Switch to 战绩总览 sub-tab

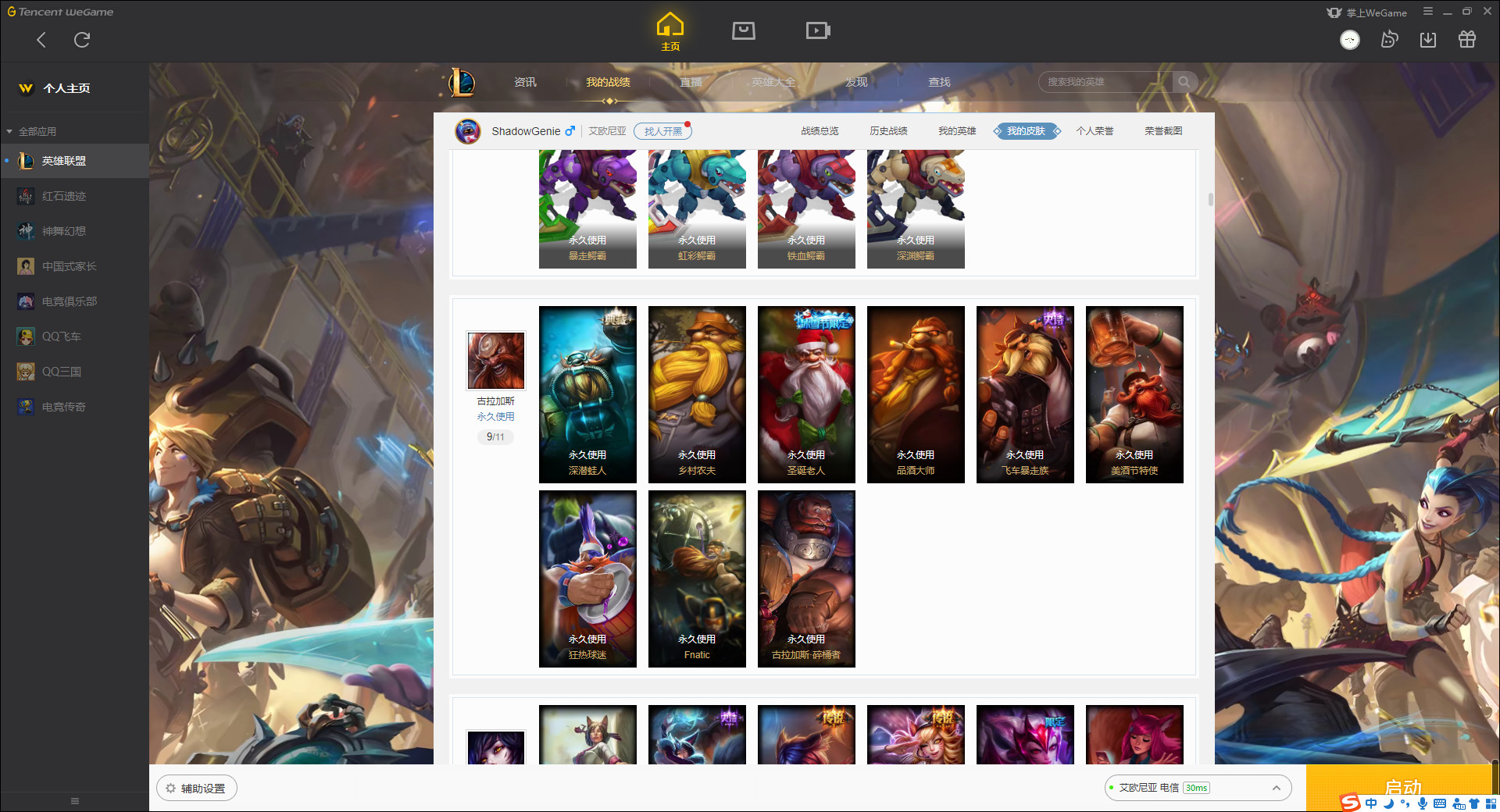820,131
